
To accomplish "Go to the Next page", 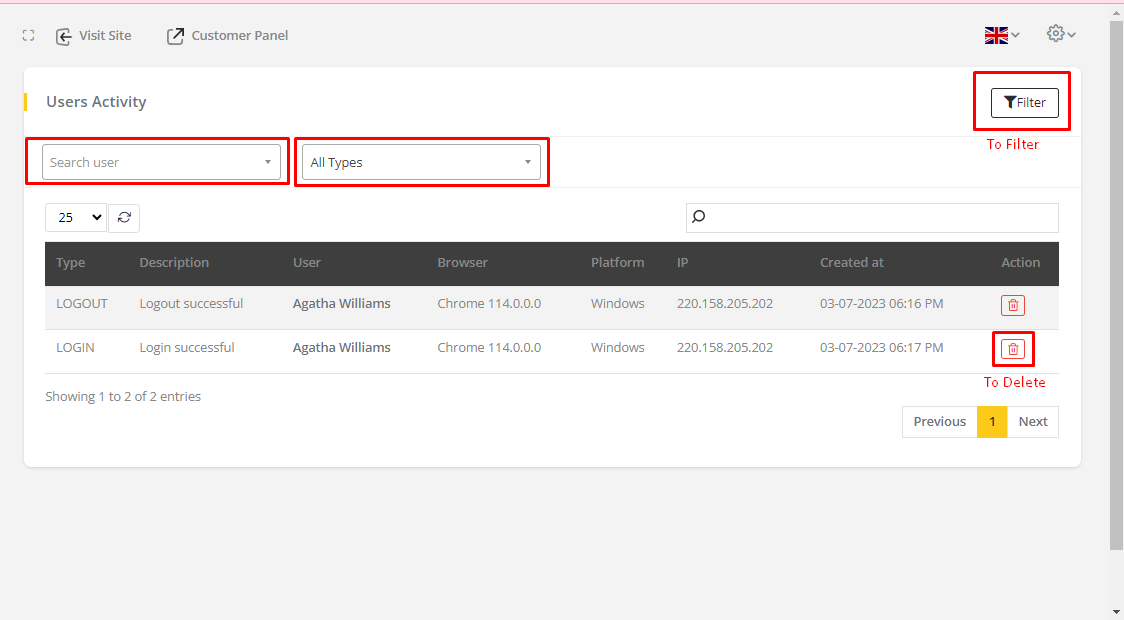I will 1032,422.
